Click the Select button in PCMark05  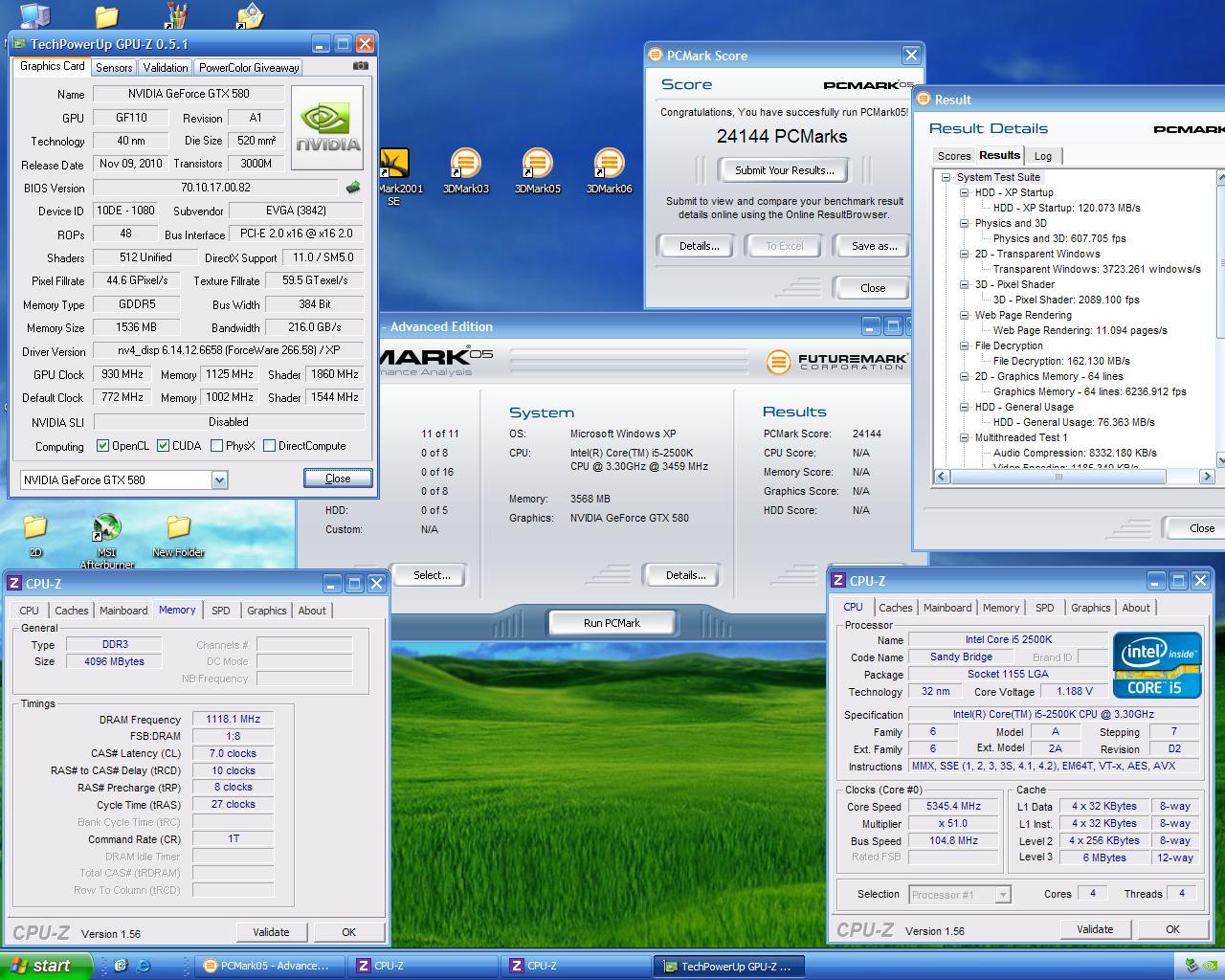pos(432,575)
